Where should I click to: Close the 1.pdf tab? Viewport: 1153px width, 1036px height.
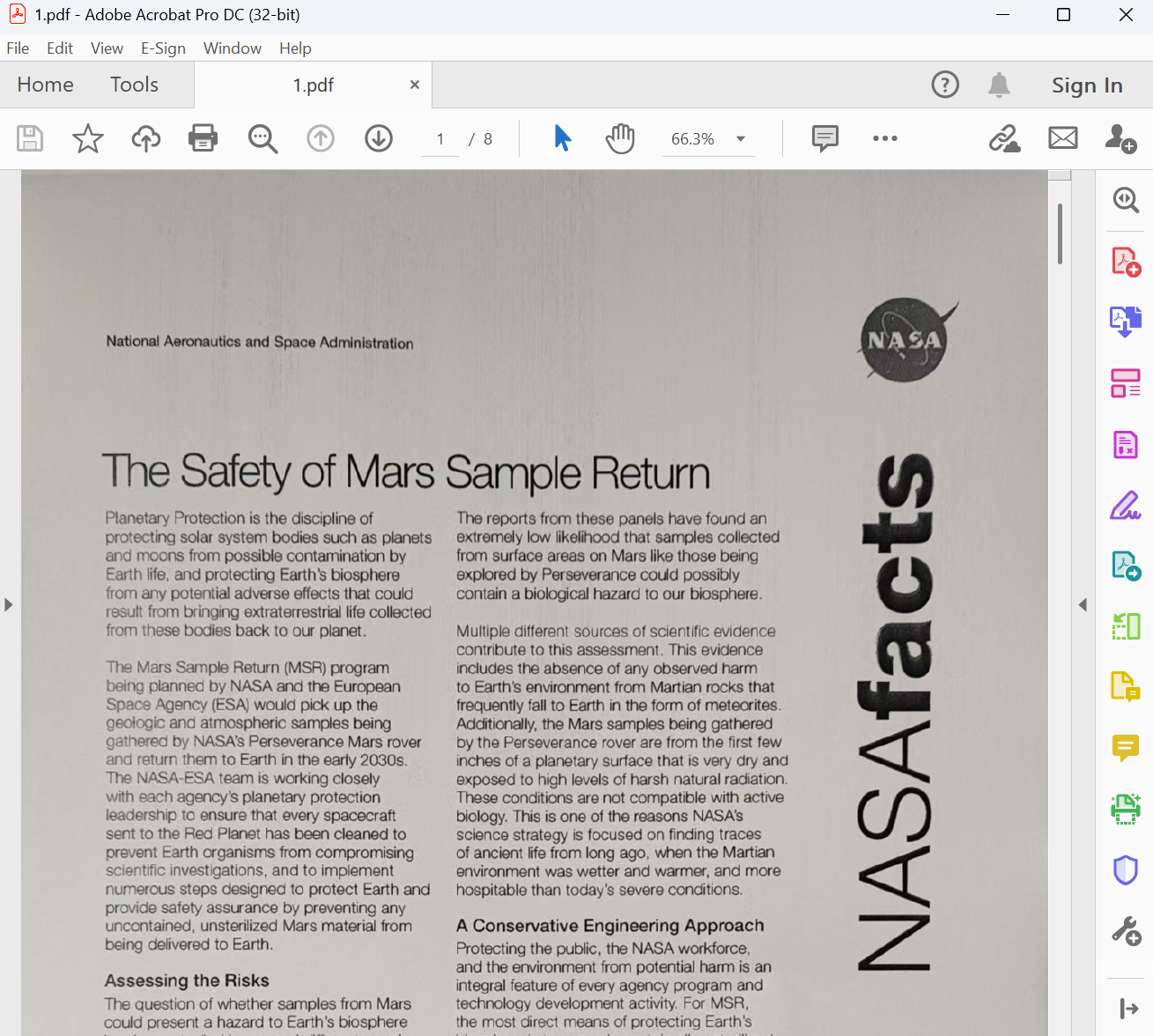coord(415,85)
